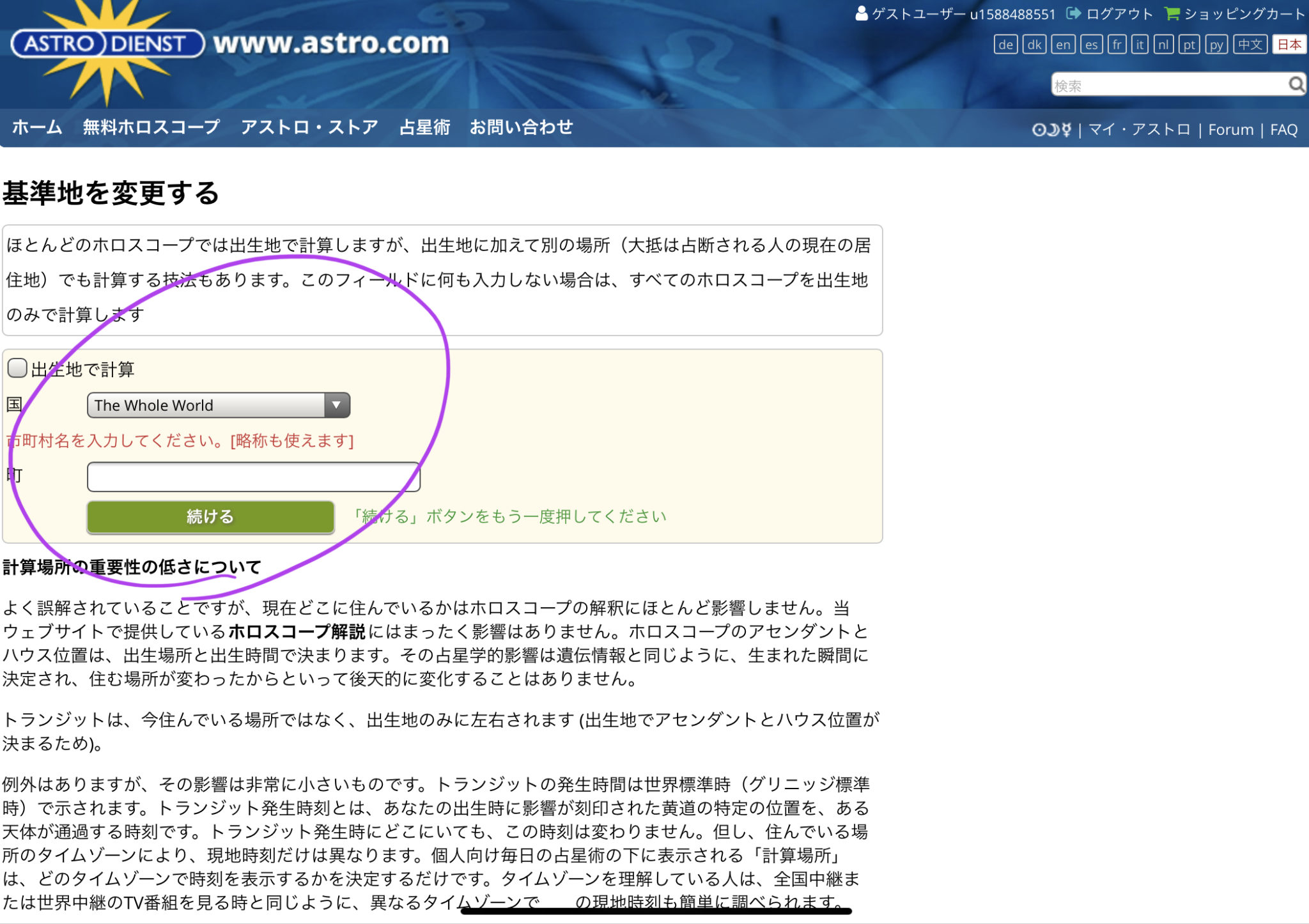This screenshot has height=924, width=1309.
Task: Click the search magnifier icon
Action: [1296, 83]
